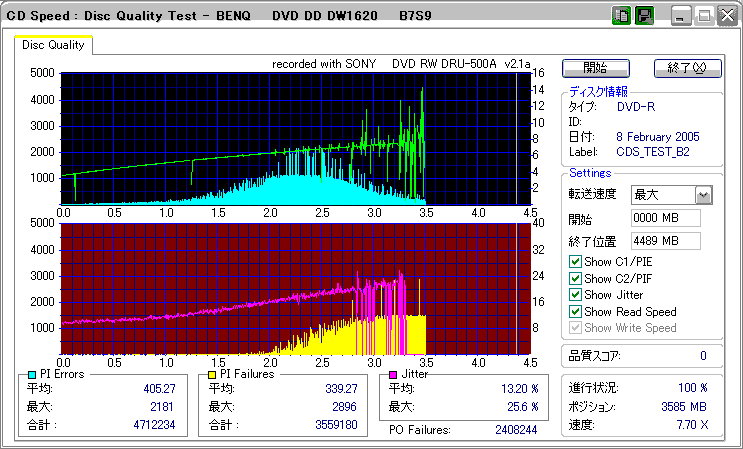Click the upper PI Errors graph area
This screenshot has height=449, width=743.
click(x=295, y=138)
